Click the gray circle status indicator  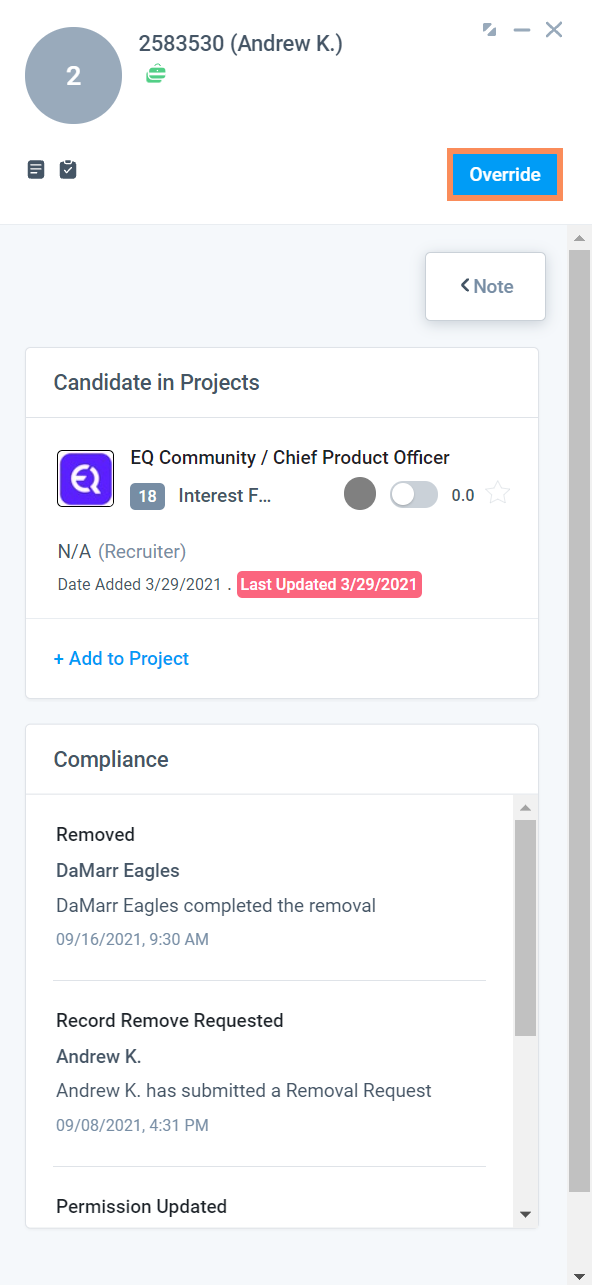[x=360, y=494]
